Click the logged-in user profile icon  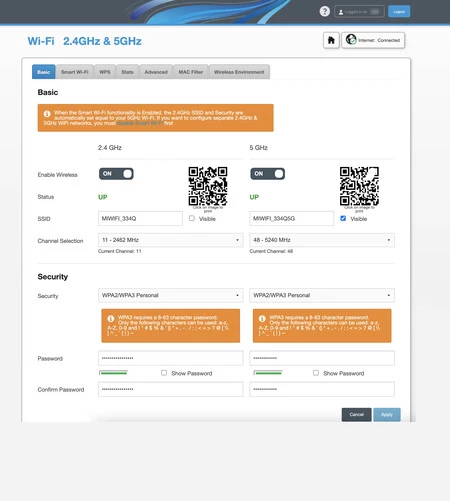tap(341, 12)
